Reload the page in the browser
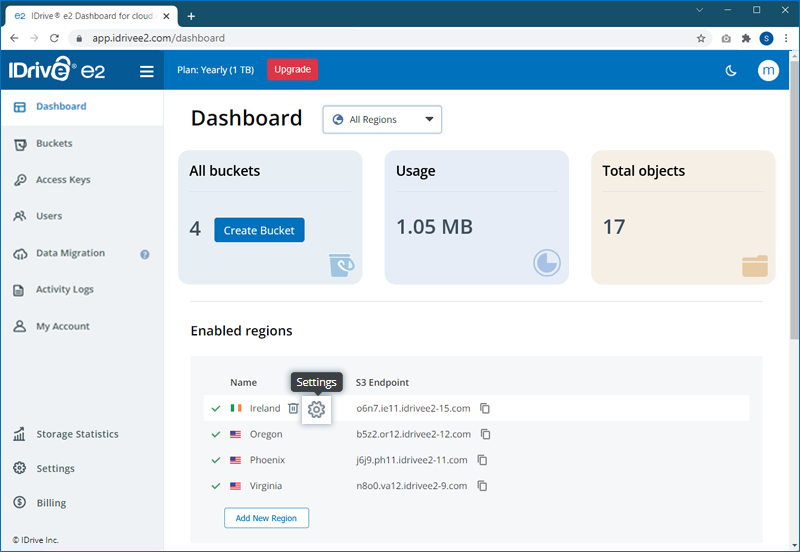This screenshot has width=800, height=552. pos(54,38)
